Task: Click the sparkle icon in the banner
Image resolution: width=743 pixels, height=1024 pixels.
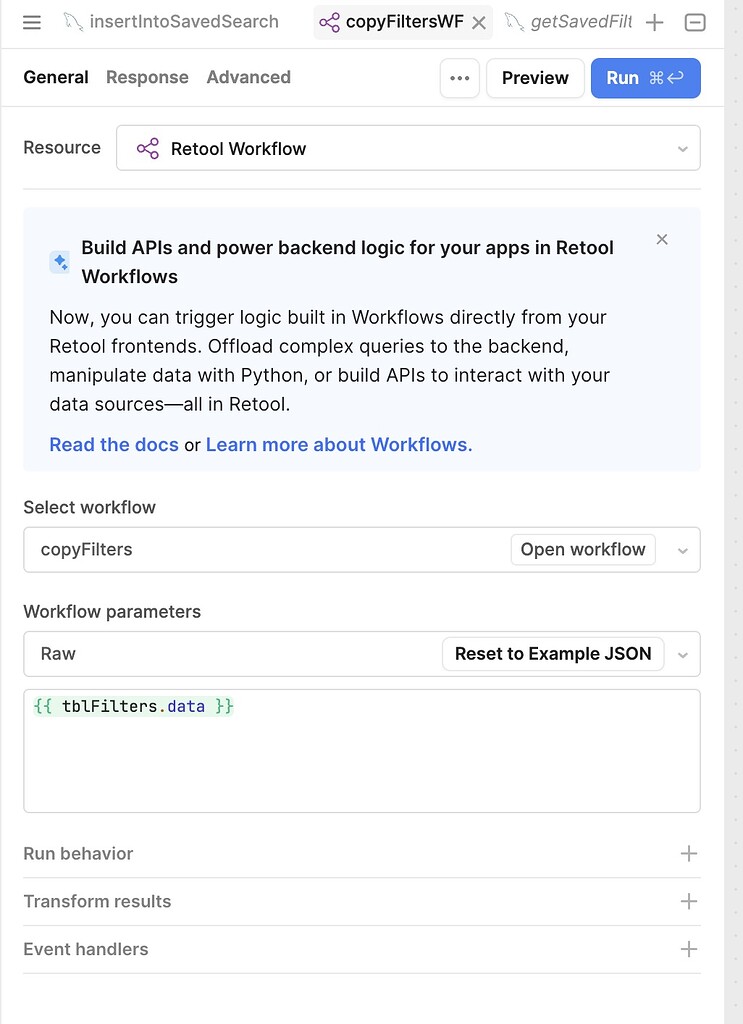Action: [60, 262]
